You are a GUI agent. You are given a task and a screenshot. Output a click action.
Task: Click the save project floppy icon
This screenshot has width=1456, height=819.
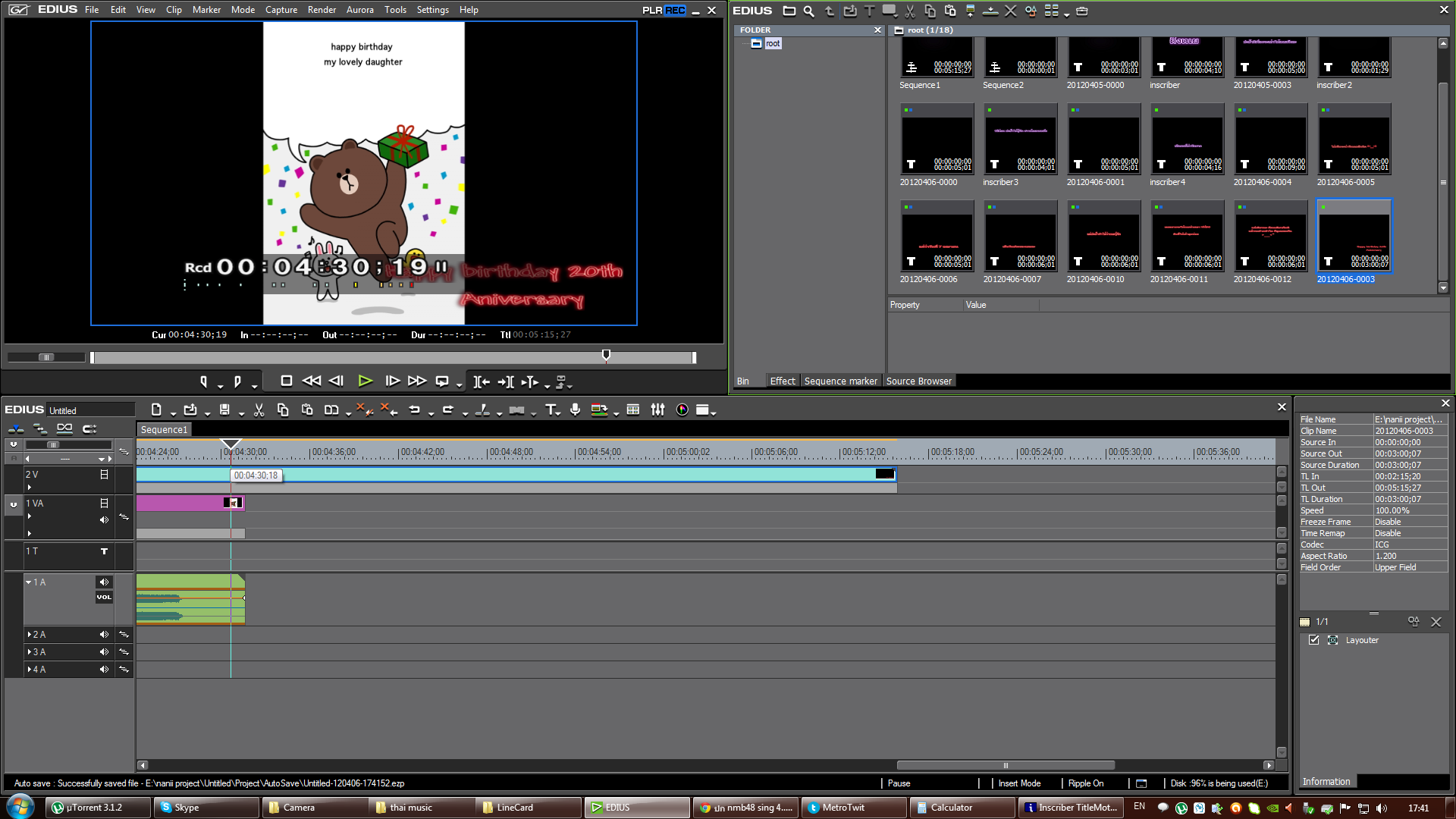[224, 410]
